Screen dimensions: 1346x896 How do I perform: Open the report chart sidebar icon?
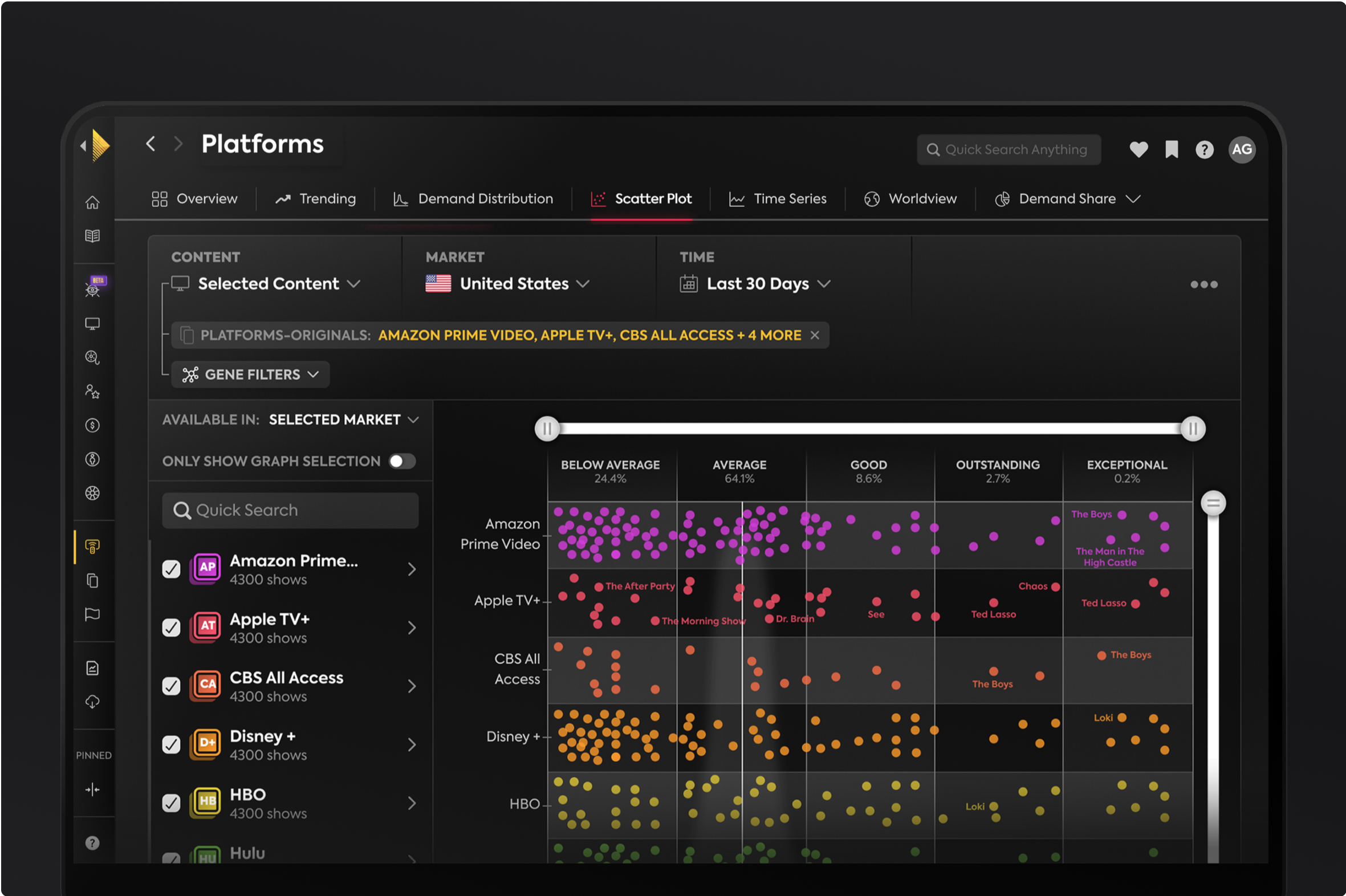pos(92,668)
